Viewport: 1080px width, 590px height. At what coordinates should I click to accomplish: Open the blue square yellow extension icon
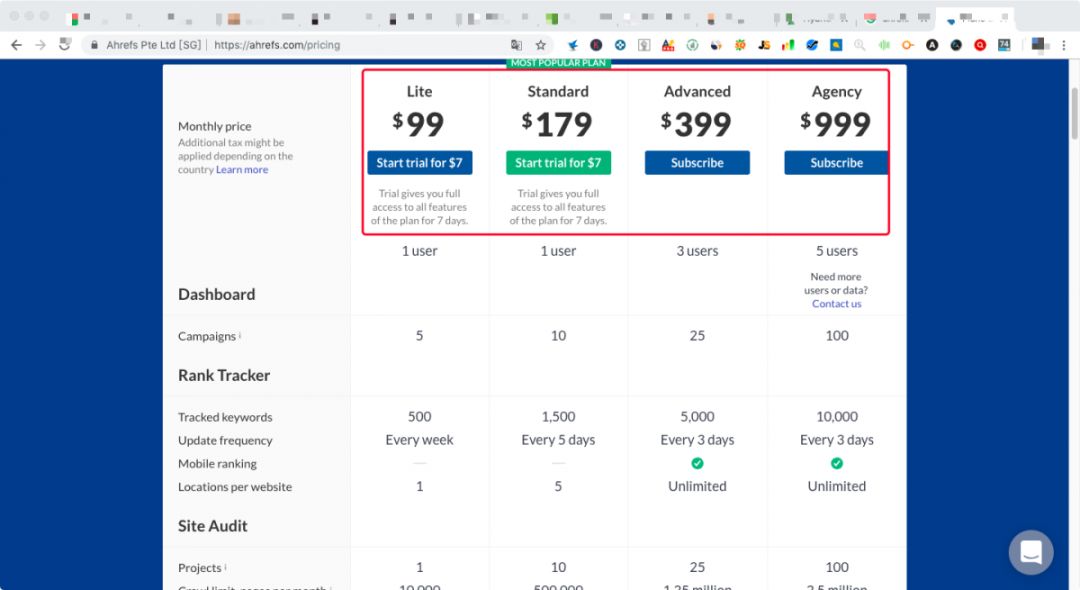click(x=836, y=45)
